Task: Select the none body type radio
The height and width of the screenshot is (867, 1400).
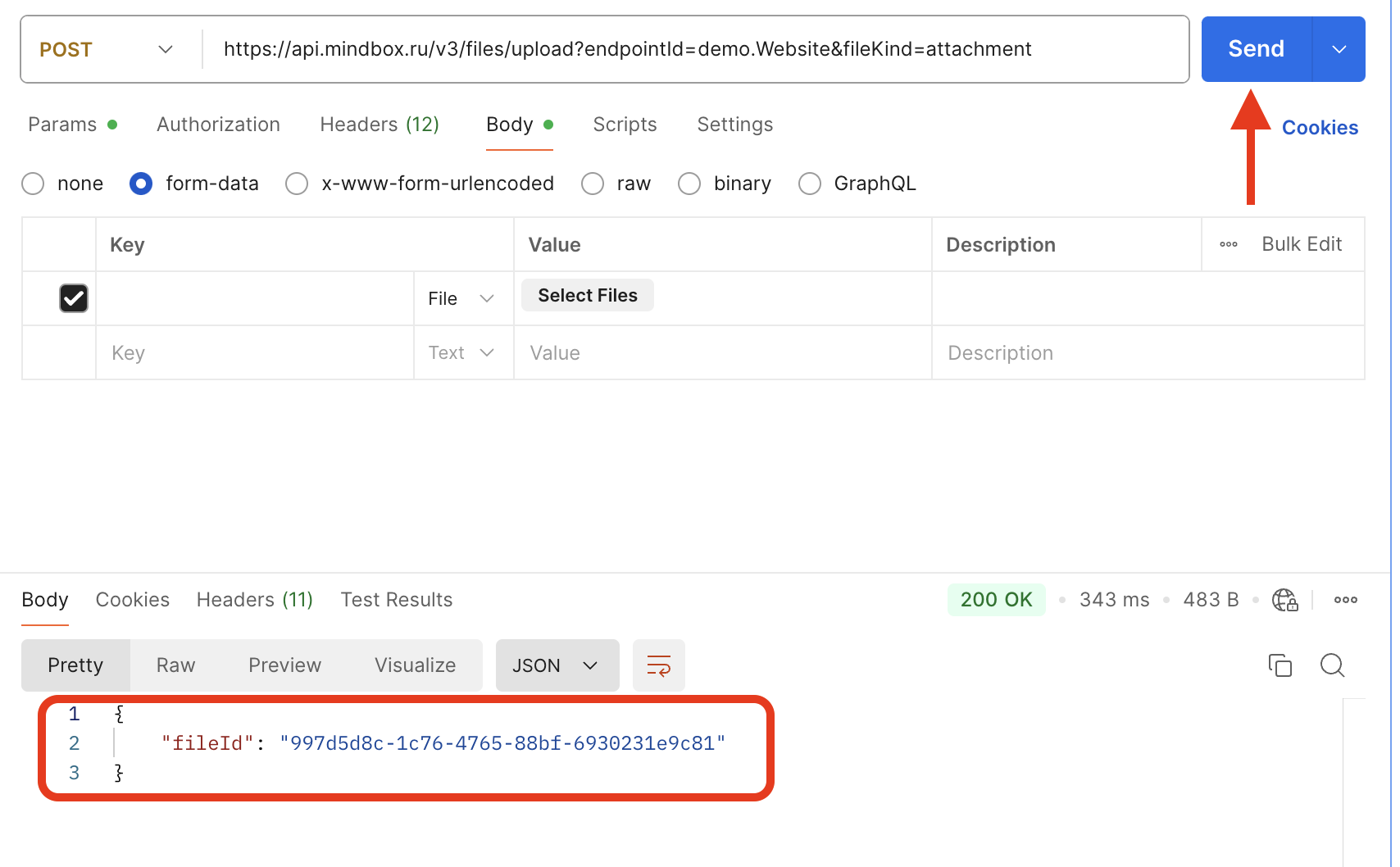Action: [x=33, y=184]
